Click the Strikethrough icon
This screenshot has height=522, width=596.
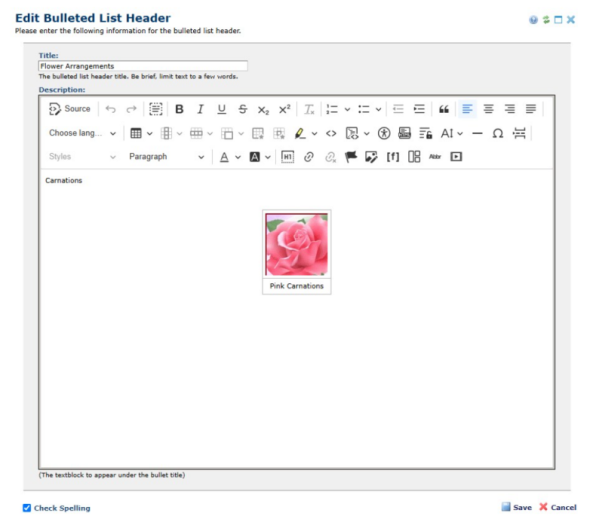(243, 109)
